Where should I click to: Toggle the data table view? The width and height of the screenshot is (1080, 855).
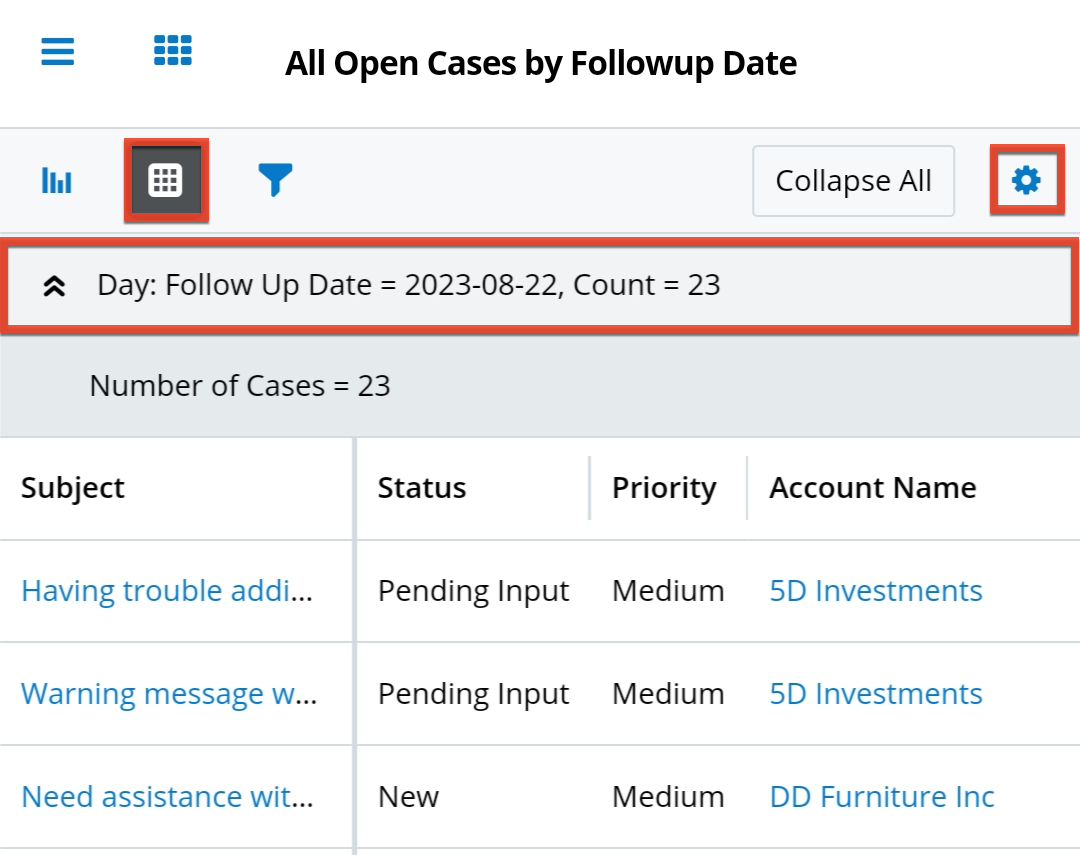coord(165,181)
